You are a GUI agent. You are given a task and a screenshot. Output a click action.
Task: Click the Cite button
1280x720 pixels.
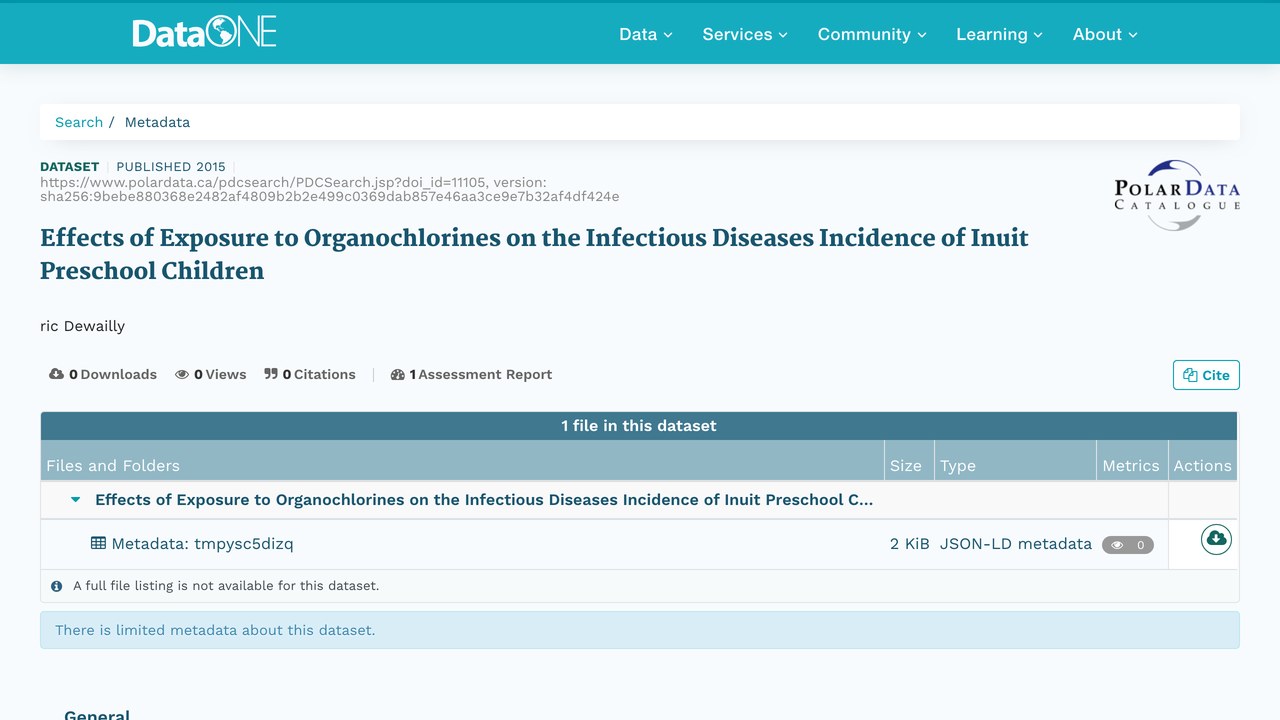click(x=1206, y=375)
